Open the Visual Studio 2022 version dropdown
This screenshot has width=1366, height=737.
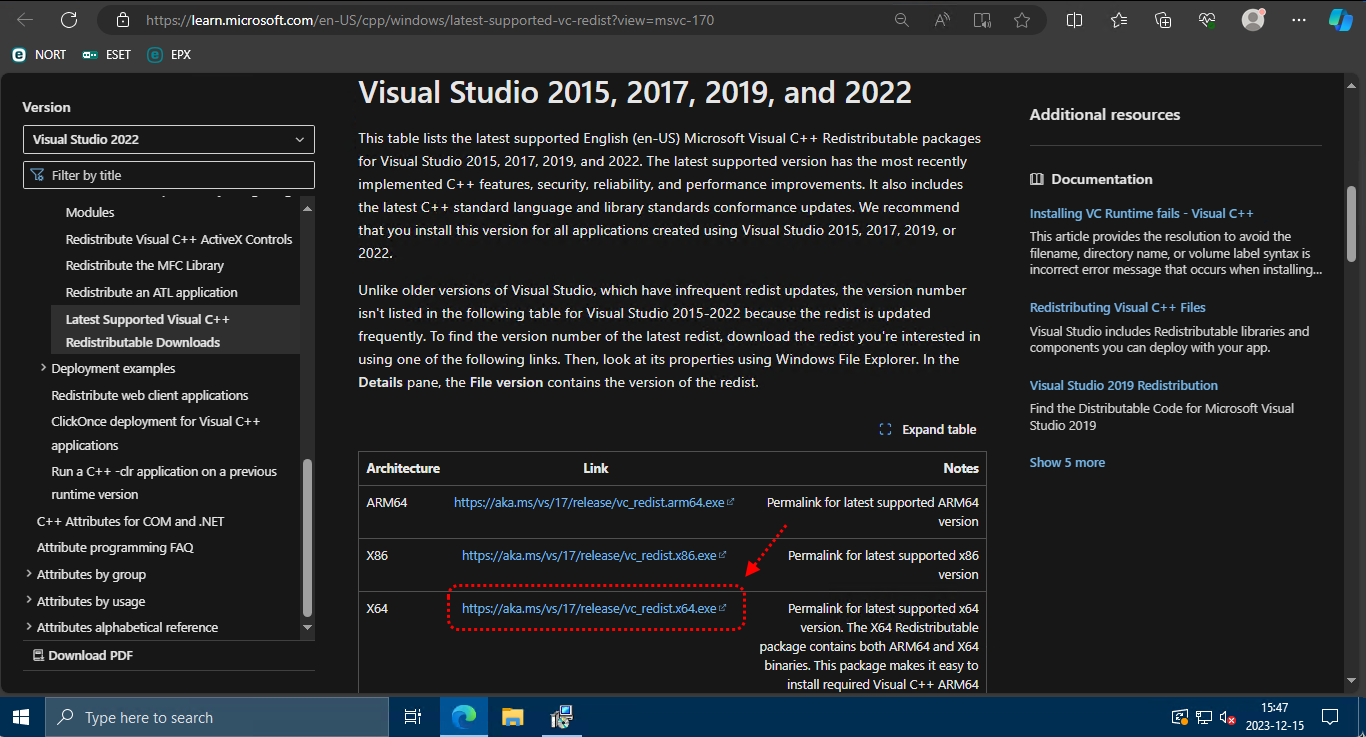[x=168, y=139]
